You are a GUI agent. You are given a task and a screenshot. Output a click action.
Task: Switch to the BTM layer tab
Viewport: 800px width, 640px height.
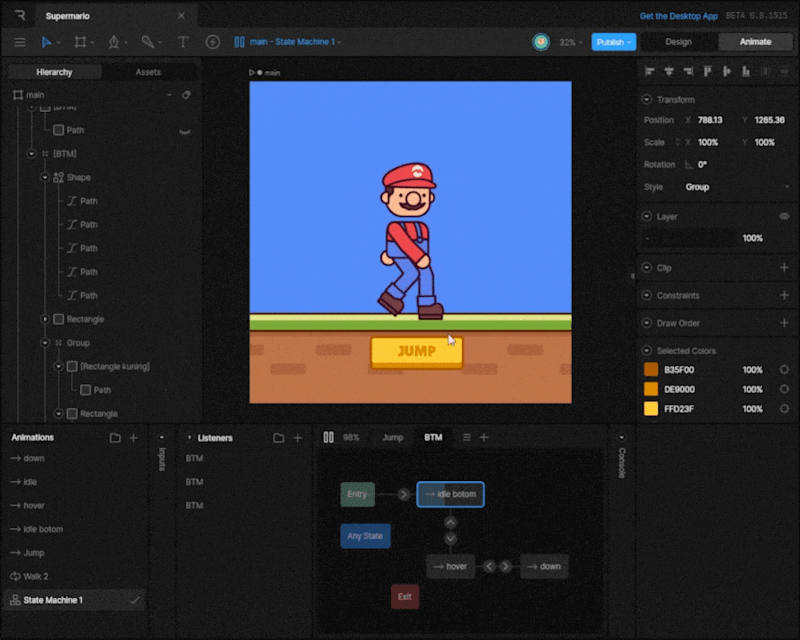point(433,437)
